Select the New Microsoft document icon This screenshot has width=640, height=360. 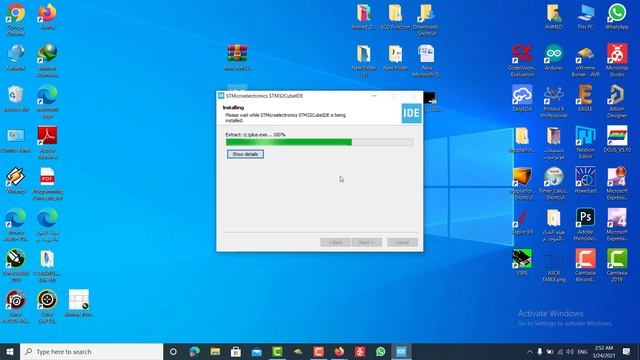[427, 60]
